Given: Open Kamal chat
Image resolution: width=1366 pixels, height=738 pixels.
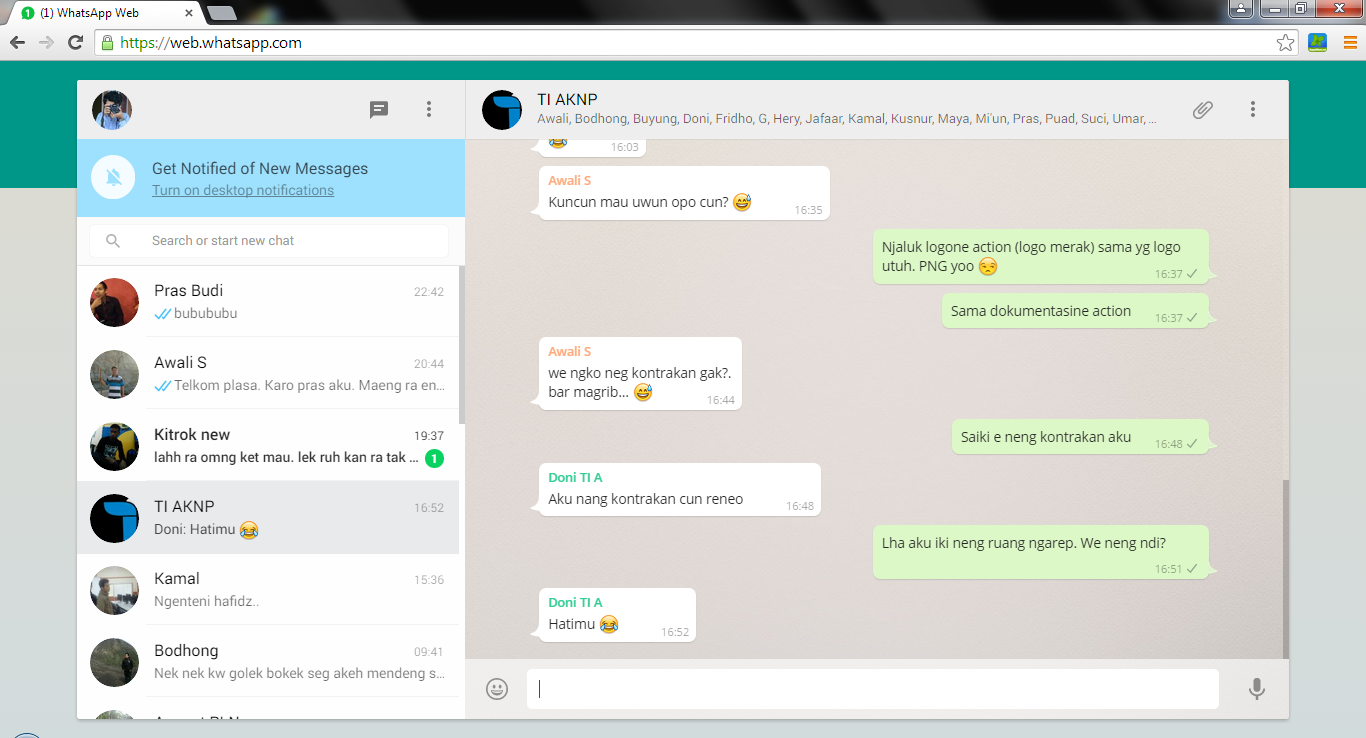Looking at the screenshot, I should [x=268, y=589].
